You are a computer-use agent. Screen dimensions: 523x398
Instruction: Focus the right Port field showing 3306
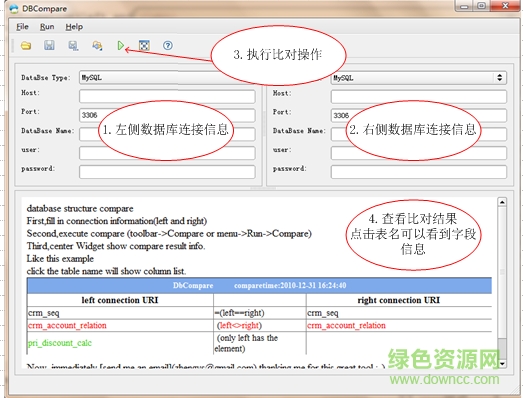419,115
